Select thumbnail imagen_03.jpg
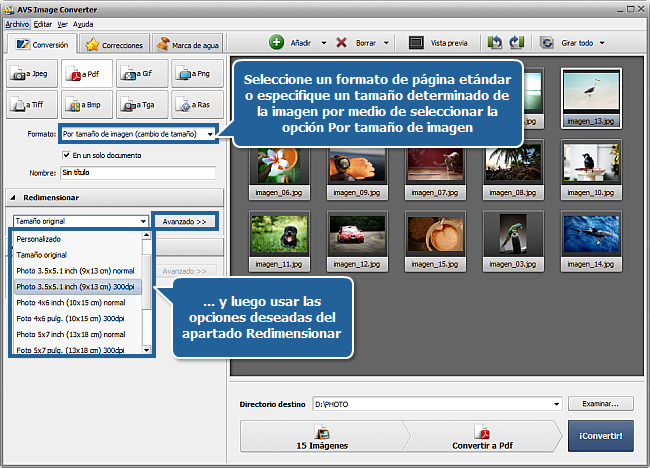 513,242
